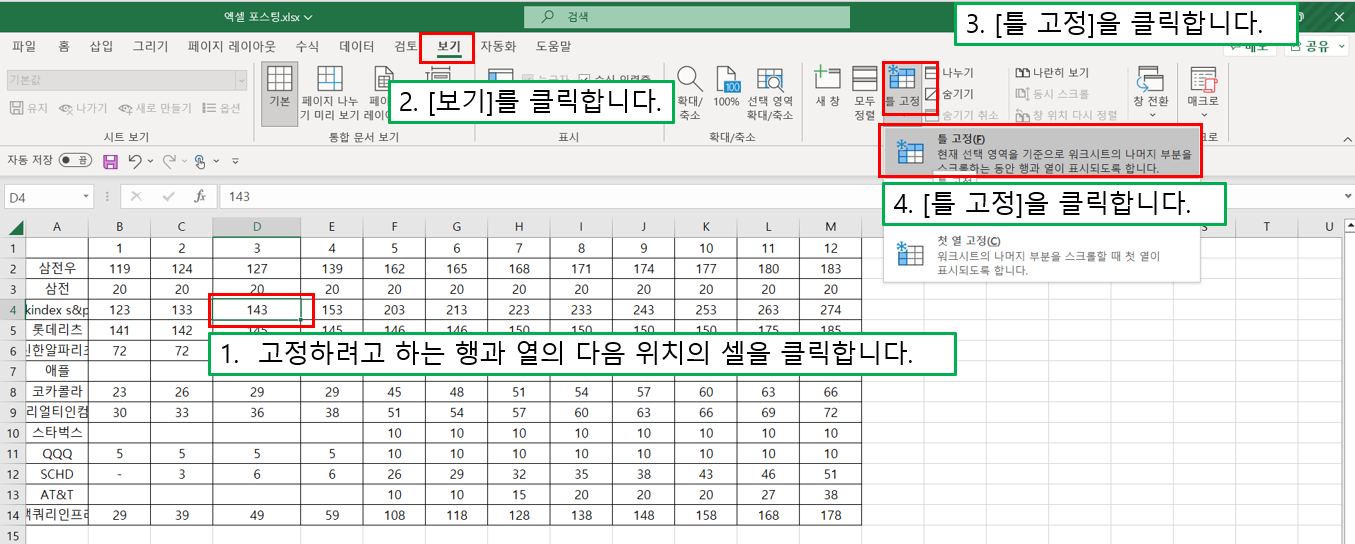This screenshot has width=1355, height=544.
Task: Expand touch mode dropdown arrow
Action: (215, 160)
